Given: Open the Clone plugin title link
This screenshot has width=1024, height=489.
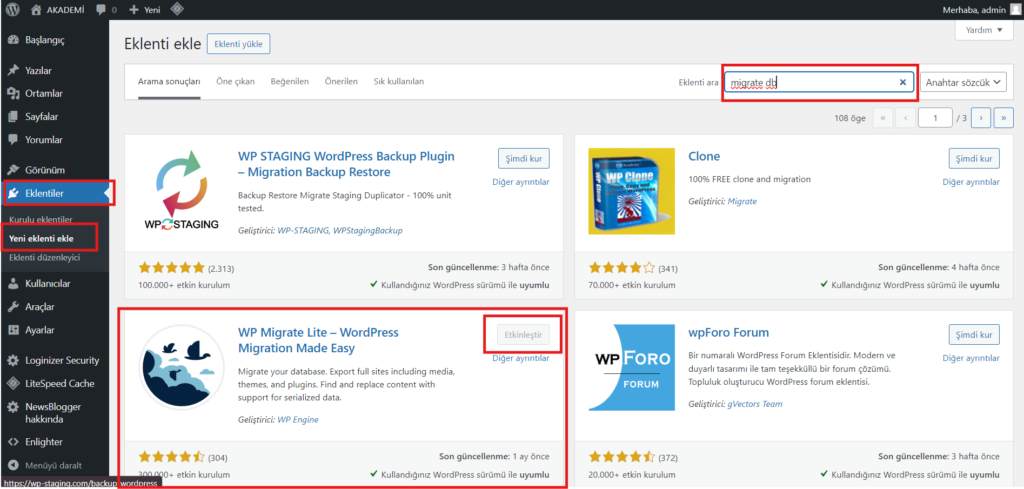Looking at the screenshot, I should coord(704,157).
